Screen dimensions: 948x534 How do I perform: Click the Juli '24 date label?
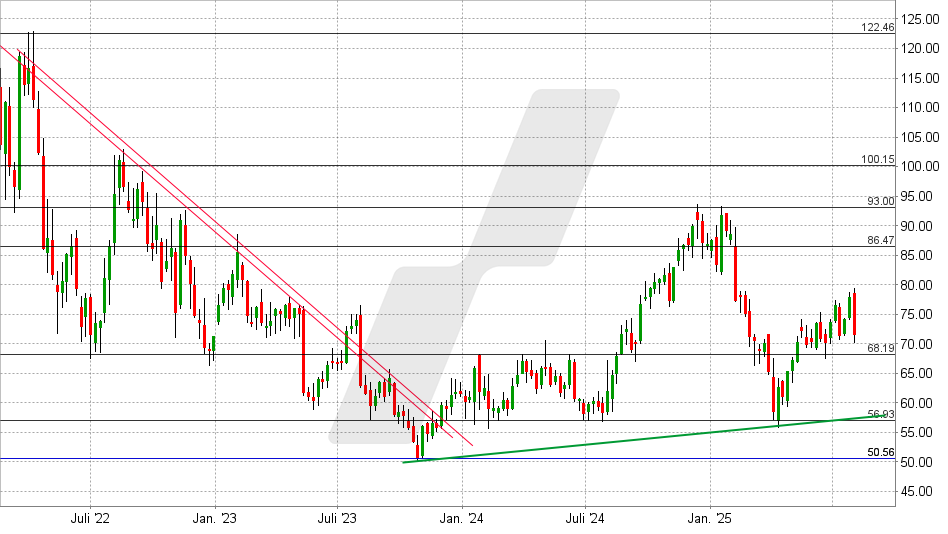[585, 519]
